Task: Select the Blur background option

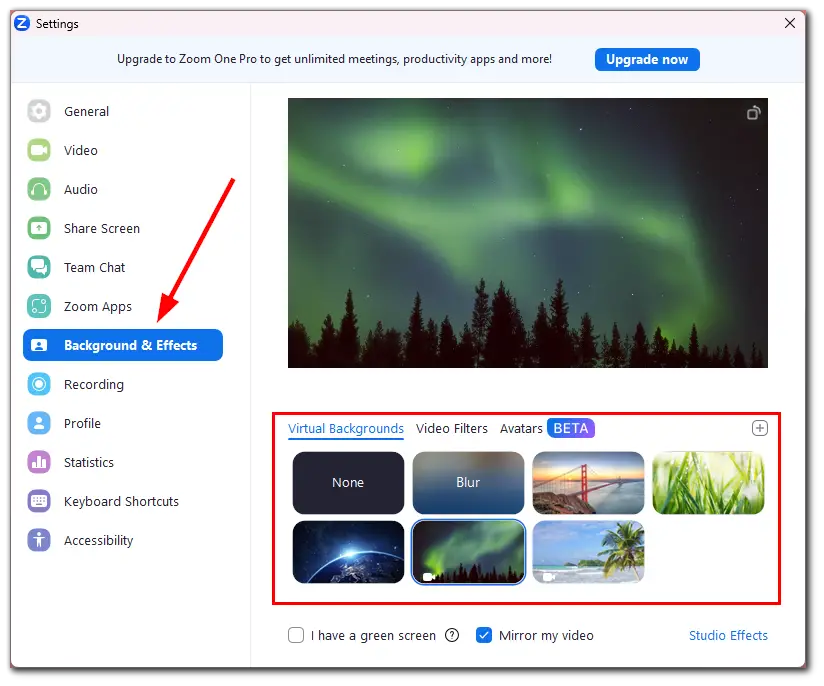Action: (x=468, y=483)
